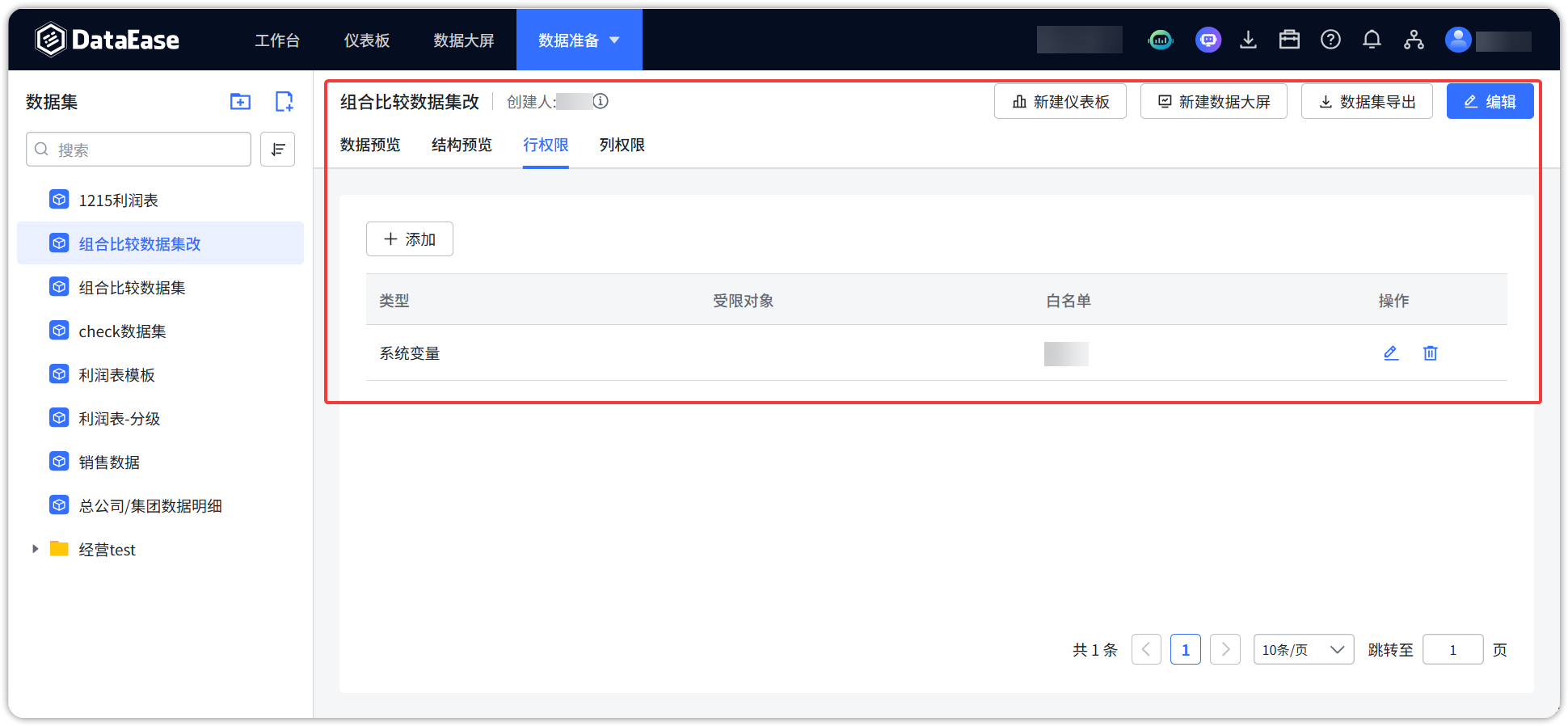The image size is (1568, 726).
Task: Click the new folder icon in dataset panel
Action: click(240, 102)
